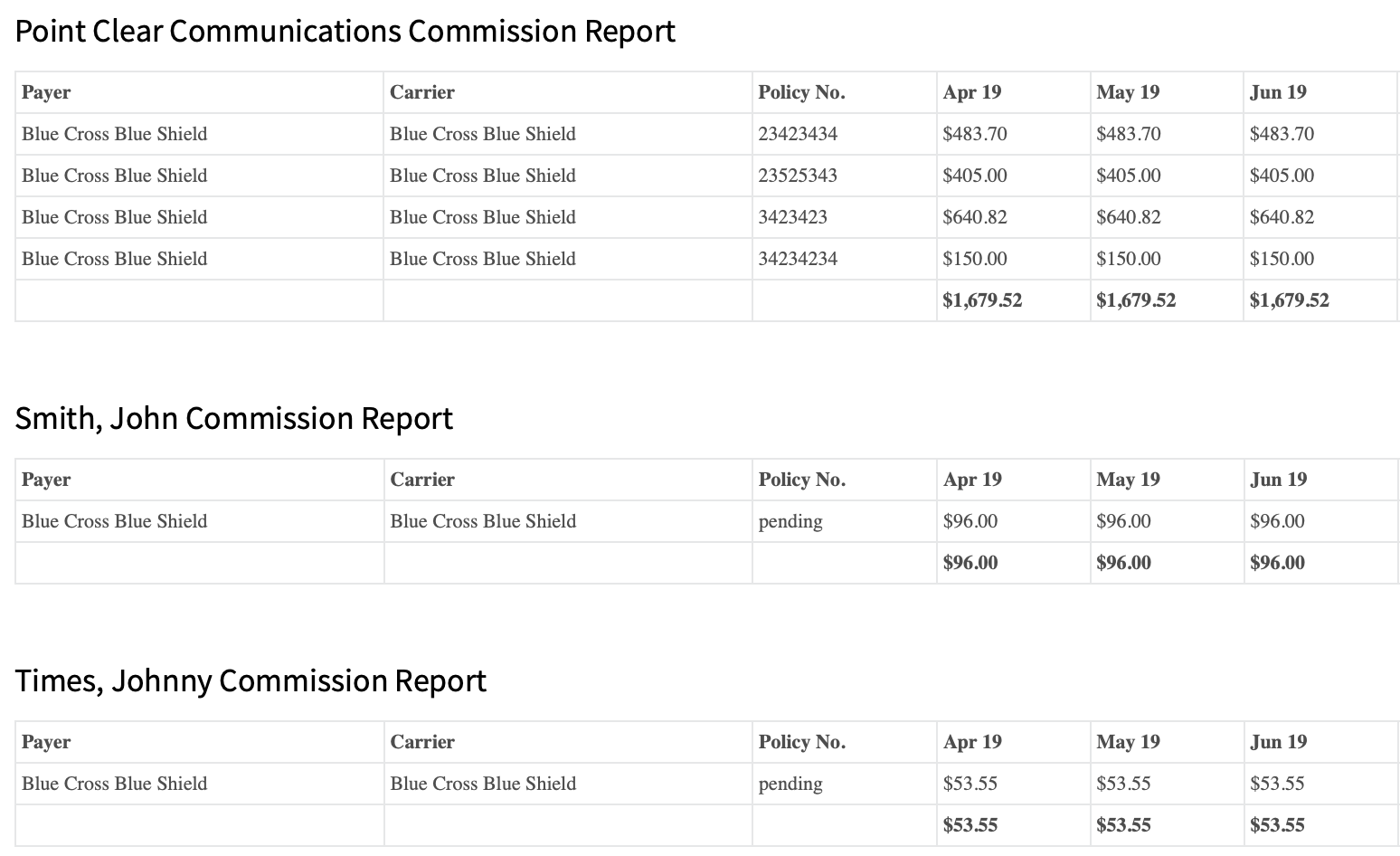Click Payer header in Point Clear table
The image size is (1400, 856).
pyautogui.click(x=46, y=92)
